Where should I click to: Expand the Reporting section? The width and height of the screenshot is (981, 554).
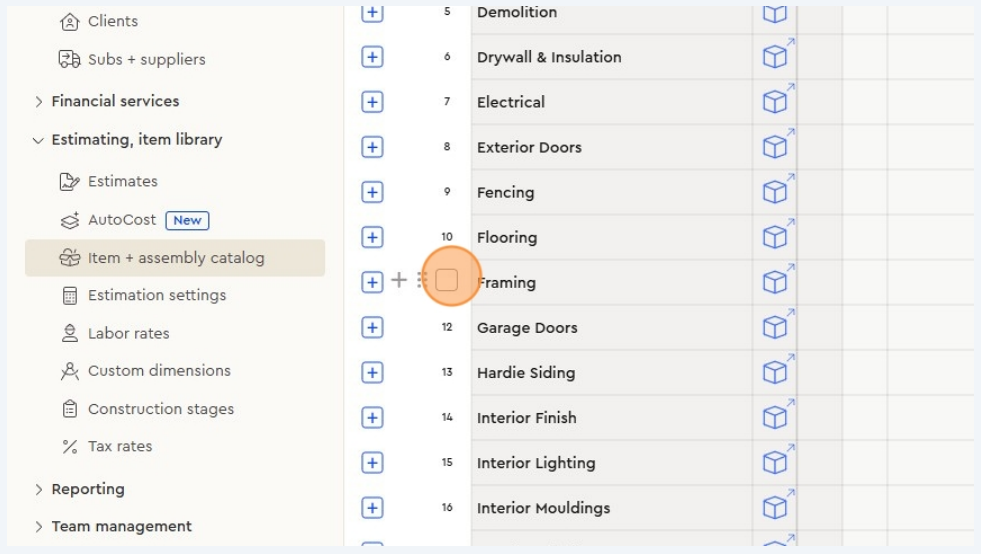point(88,489)
